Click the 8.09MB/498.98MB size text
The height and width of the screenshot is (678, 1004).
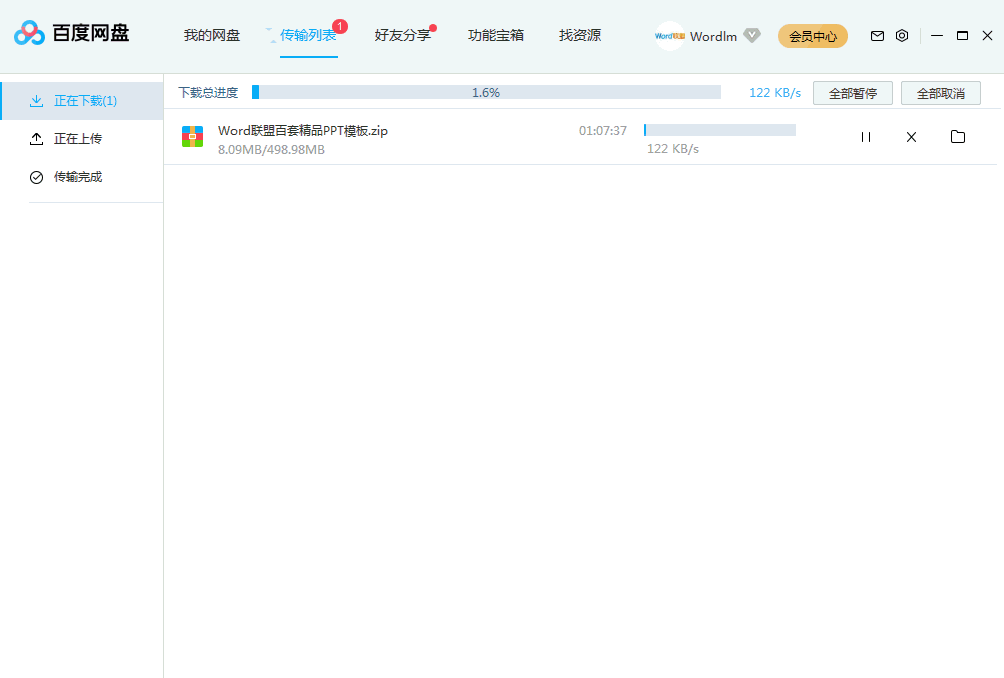coord(271,149)
